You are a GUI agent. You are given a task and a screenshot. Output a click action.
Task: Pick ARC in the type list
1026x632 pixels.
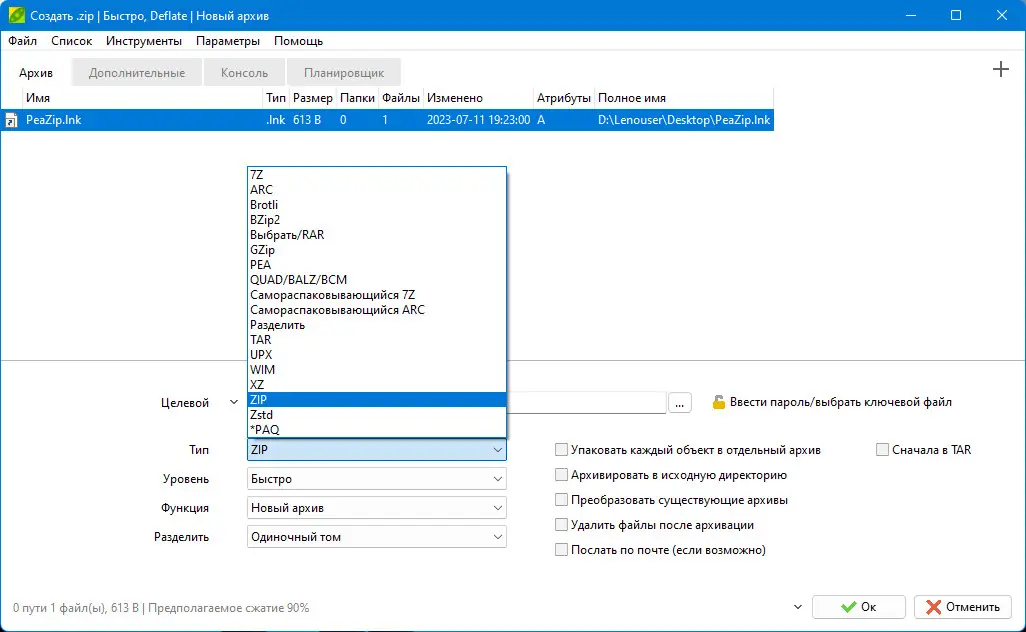pyautogui.click(x=376, y=190)
